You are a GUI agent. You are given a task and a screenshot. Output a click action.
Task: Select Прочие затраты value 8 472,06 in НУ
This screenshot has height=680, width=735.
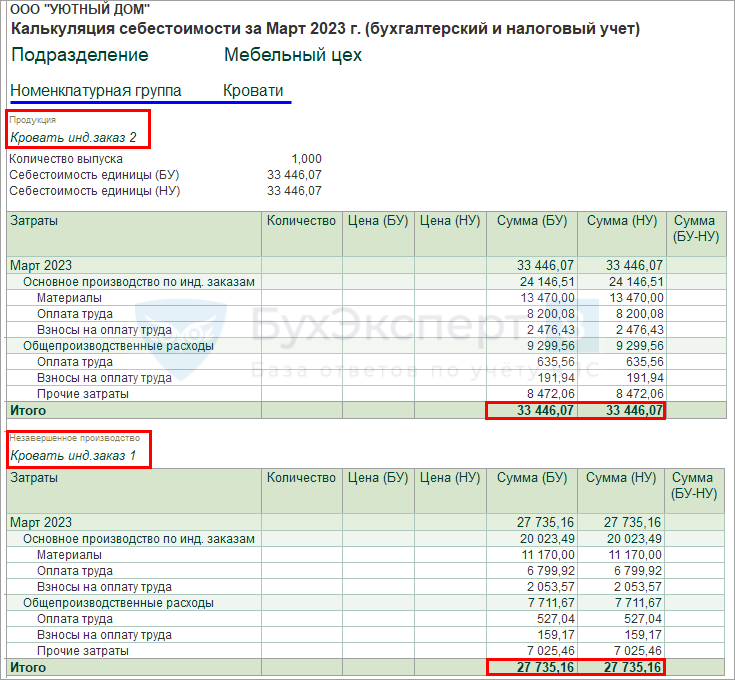coord(639,394)
